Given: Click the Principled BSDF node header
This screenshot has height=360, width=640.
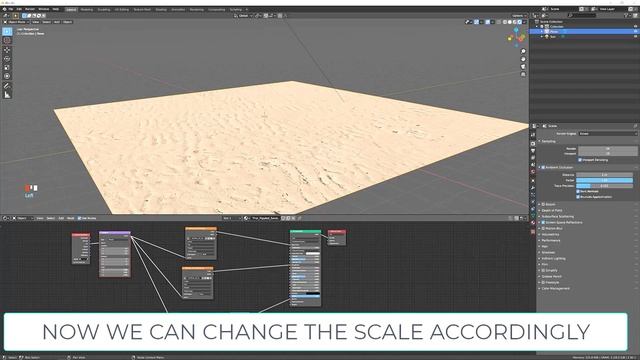Looking at the screenshot, I should click(x=305, y=231).
